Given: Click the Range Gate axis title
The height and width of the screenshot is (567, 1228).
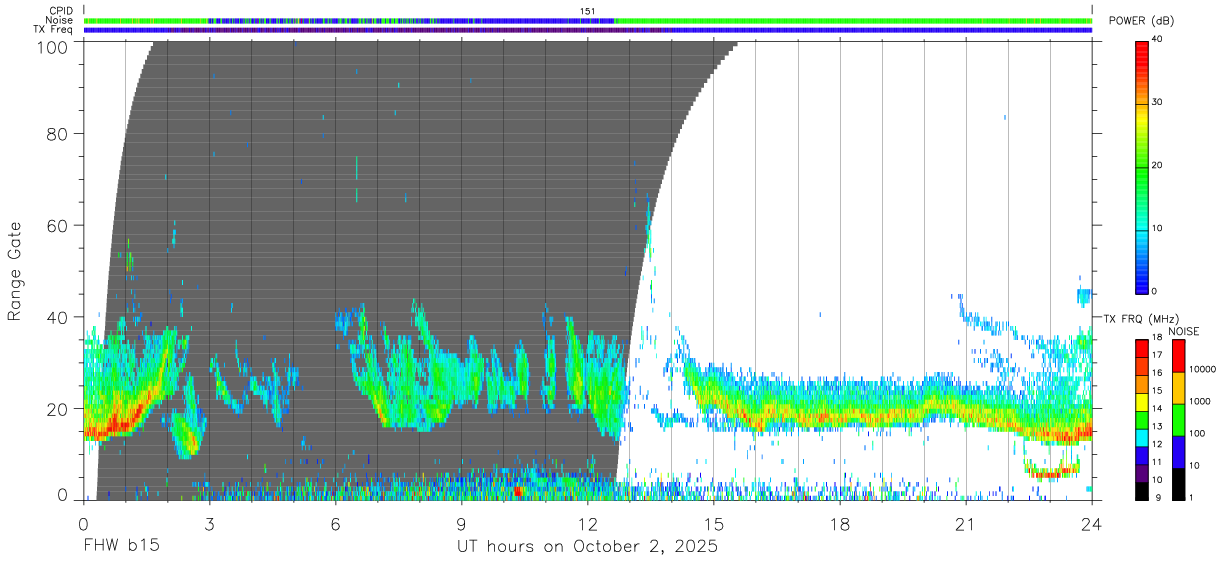Looking at the screenshot, I should pos(15,271).
